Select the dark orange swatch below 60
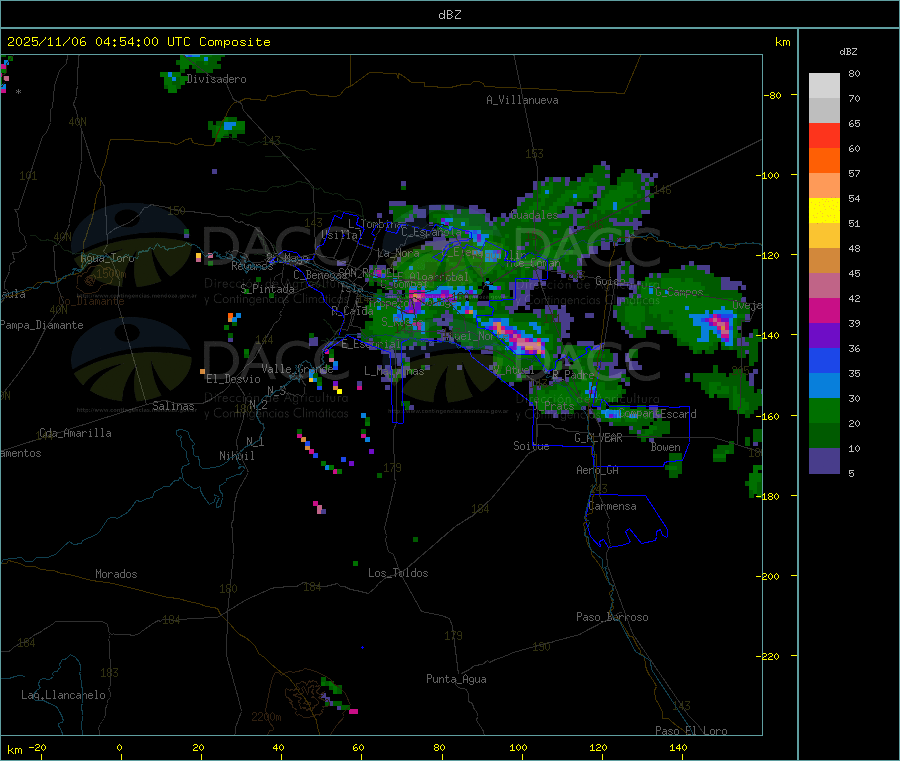The width and height of the screenshot is (900, 761). coord(824,161)
